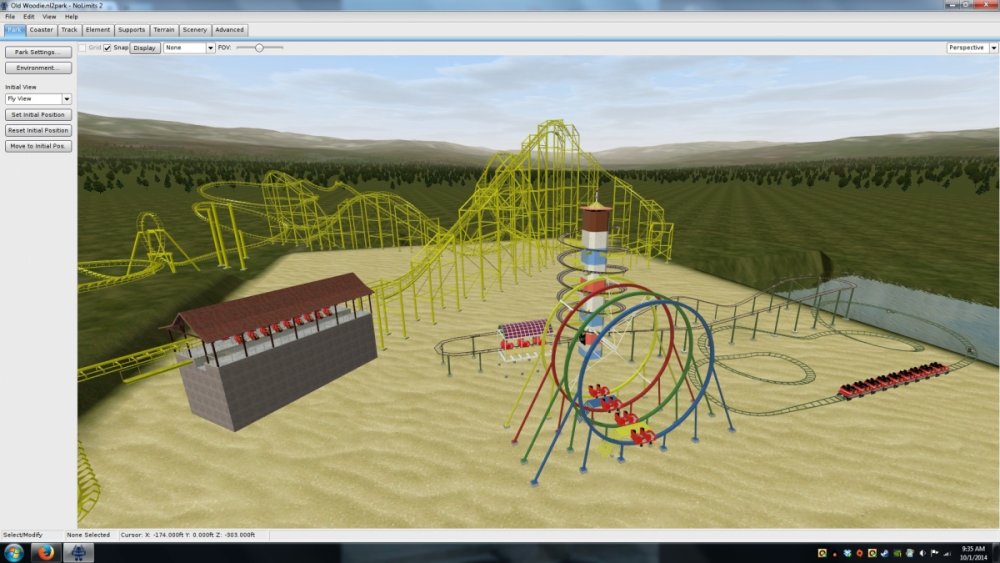Open the Action Center flag icon
1000x563 pixels.
[x=934, y=553]
